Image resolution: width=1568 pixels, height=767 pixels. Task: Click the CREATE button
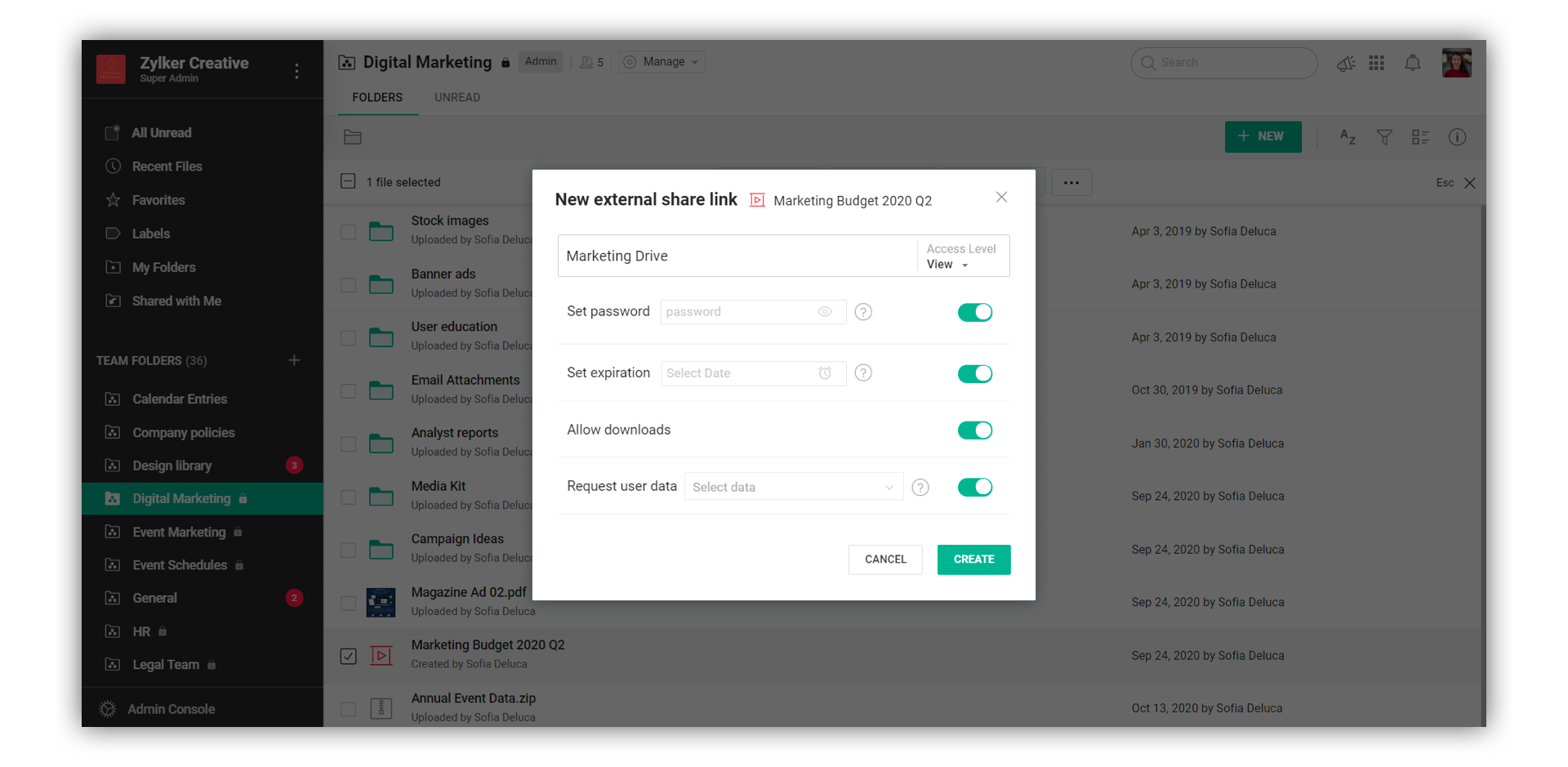pos(973,560)
